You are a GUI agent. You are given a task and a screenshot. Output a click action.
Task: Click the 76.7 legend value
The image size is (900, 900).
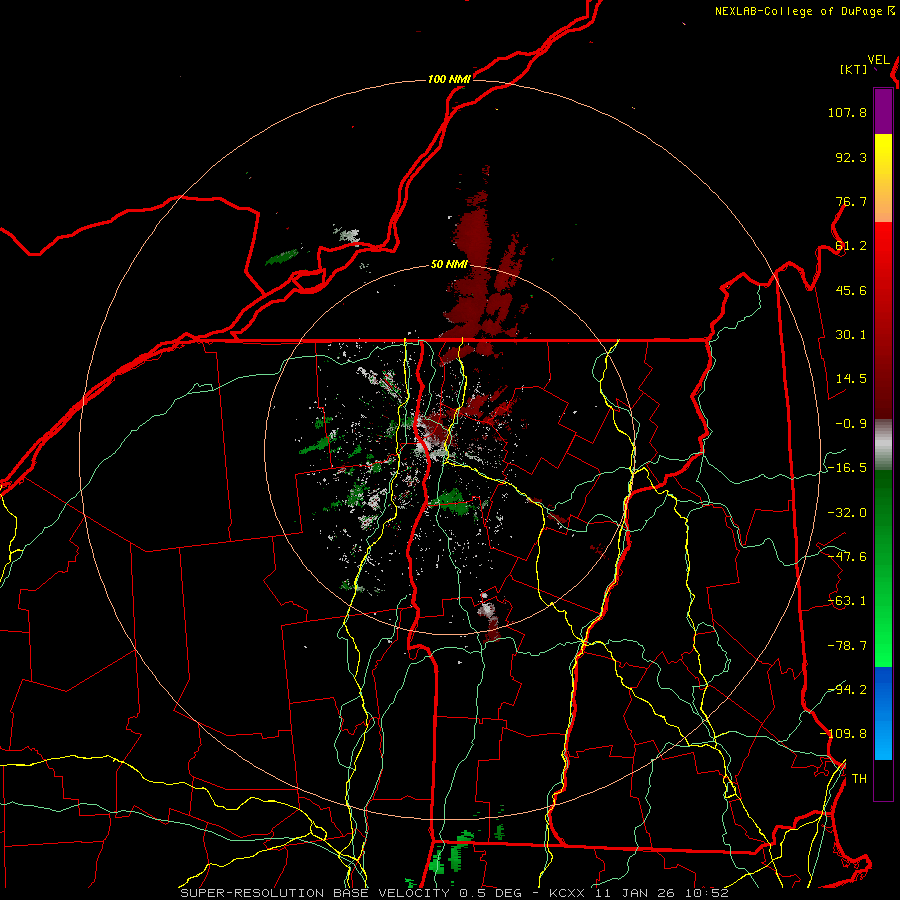pyautogui.click(x=851, y=201)
